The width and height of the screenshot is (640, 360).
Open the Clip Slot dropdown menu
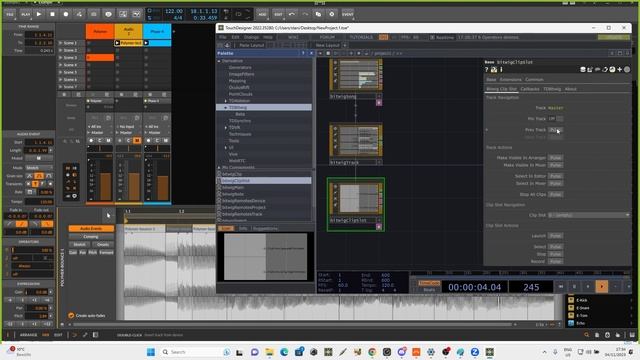589,215
